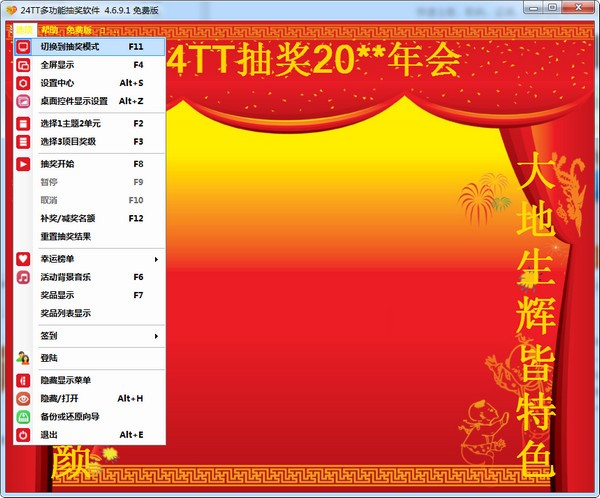
Task: Open 设置中心 via its gear icon
Action: [23, 83]
